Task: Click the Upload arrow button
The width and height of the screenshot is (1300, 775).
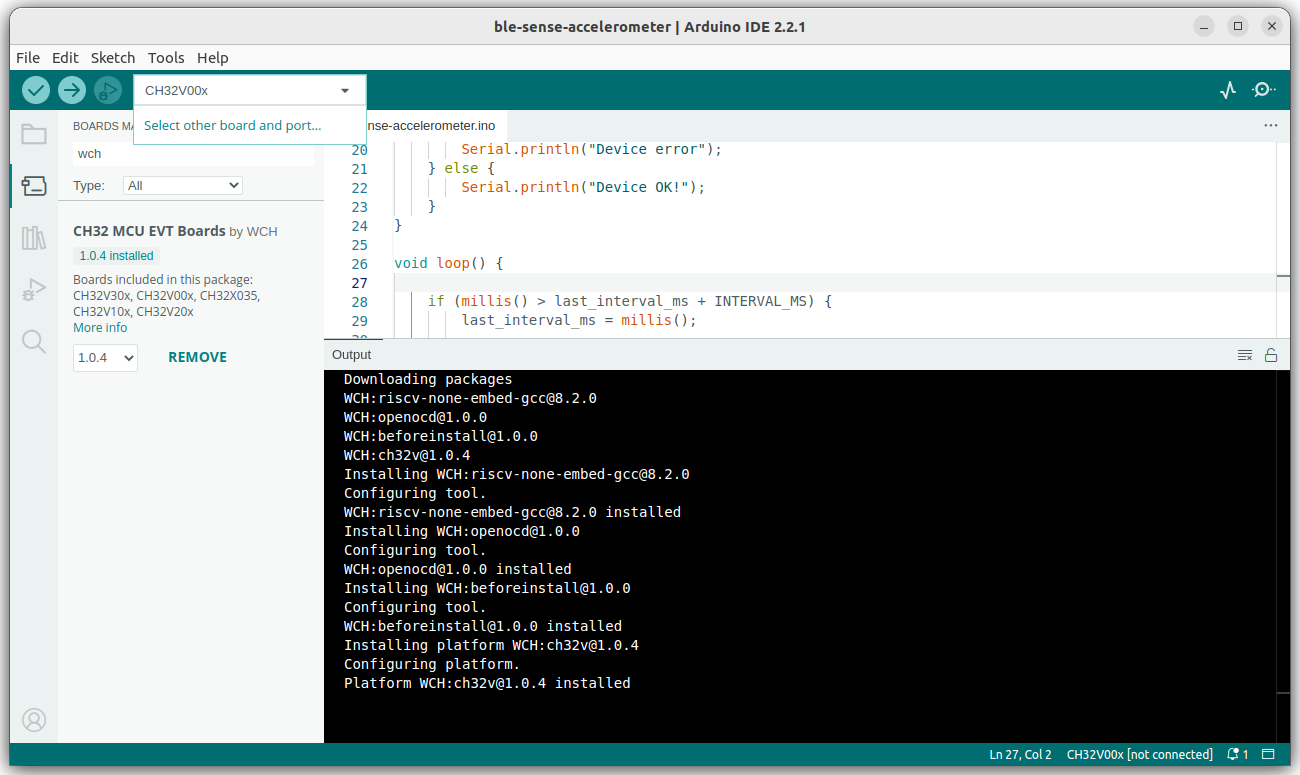Action: coord(72,90)
